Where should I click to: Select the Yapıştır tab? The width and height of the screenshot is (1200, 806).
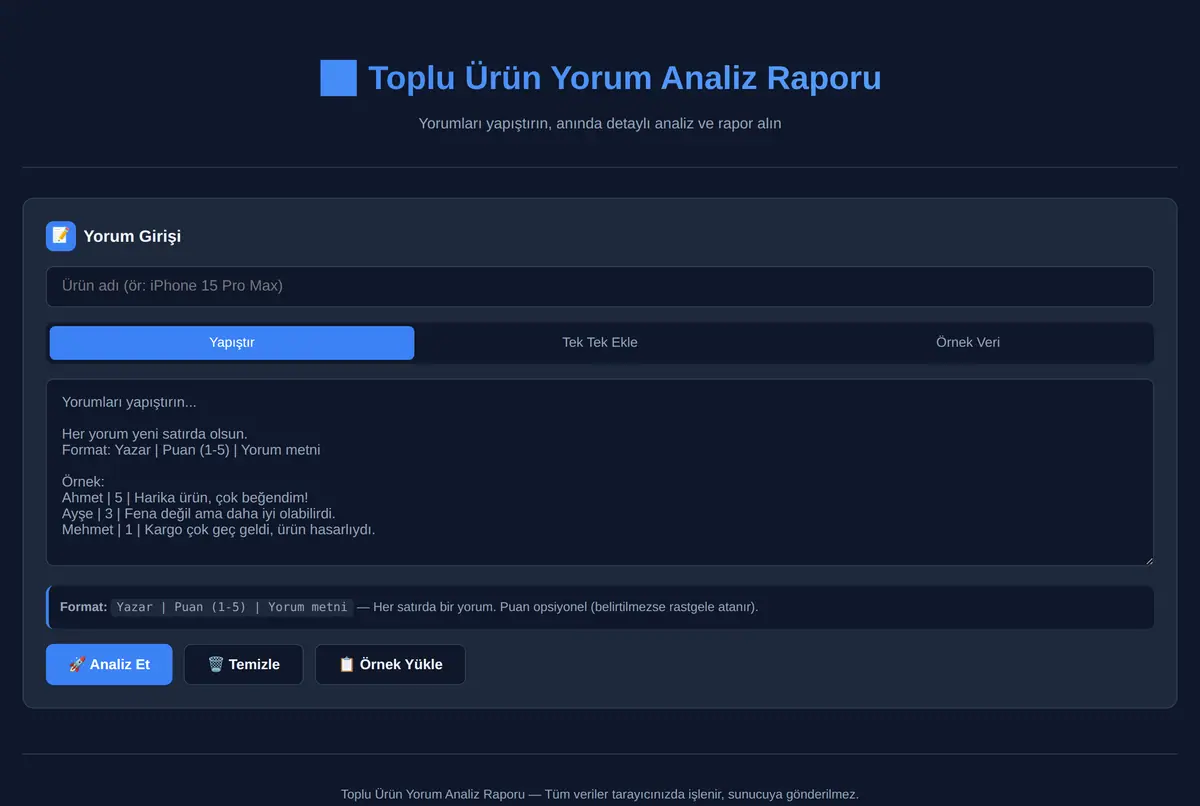click(232, 342)
